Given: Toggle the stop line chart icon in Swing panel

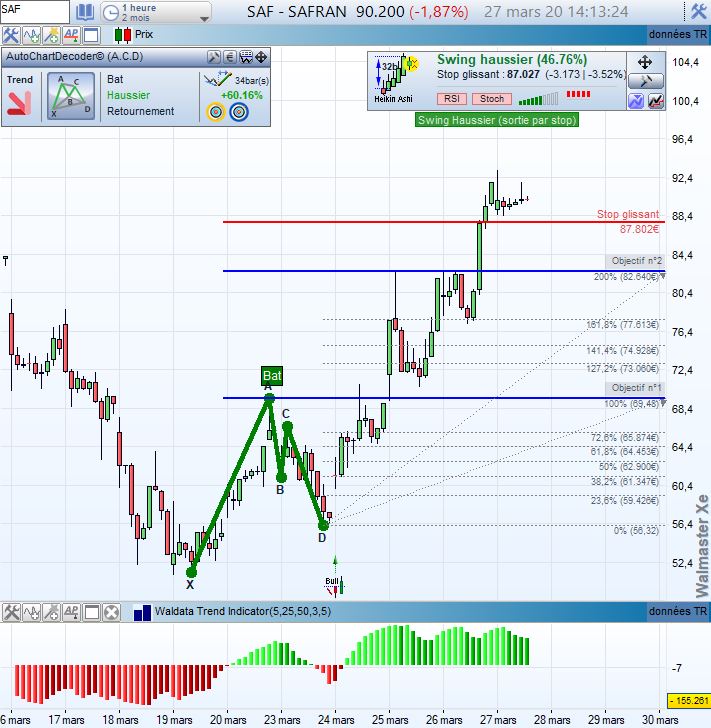Looking at the screenshot, I should 656,101.
